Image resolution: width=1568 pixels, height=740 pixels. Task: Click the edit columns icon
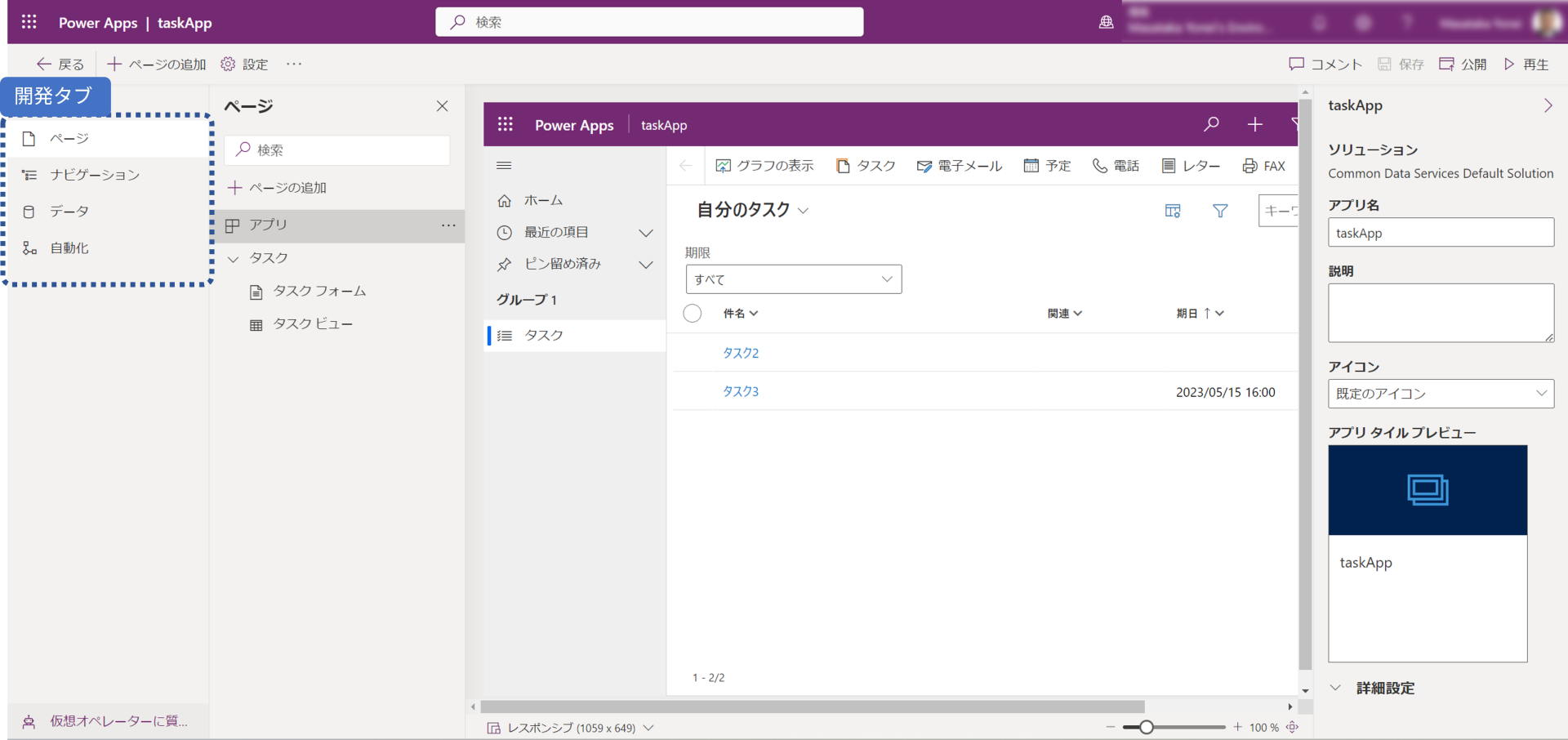click(x=1173, y=211)
